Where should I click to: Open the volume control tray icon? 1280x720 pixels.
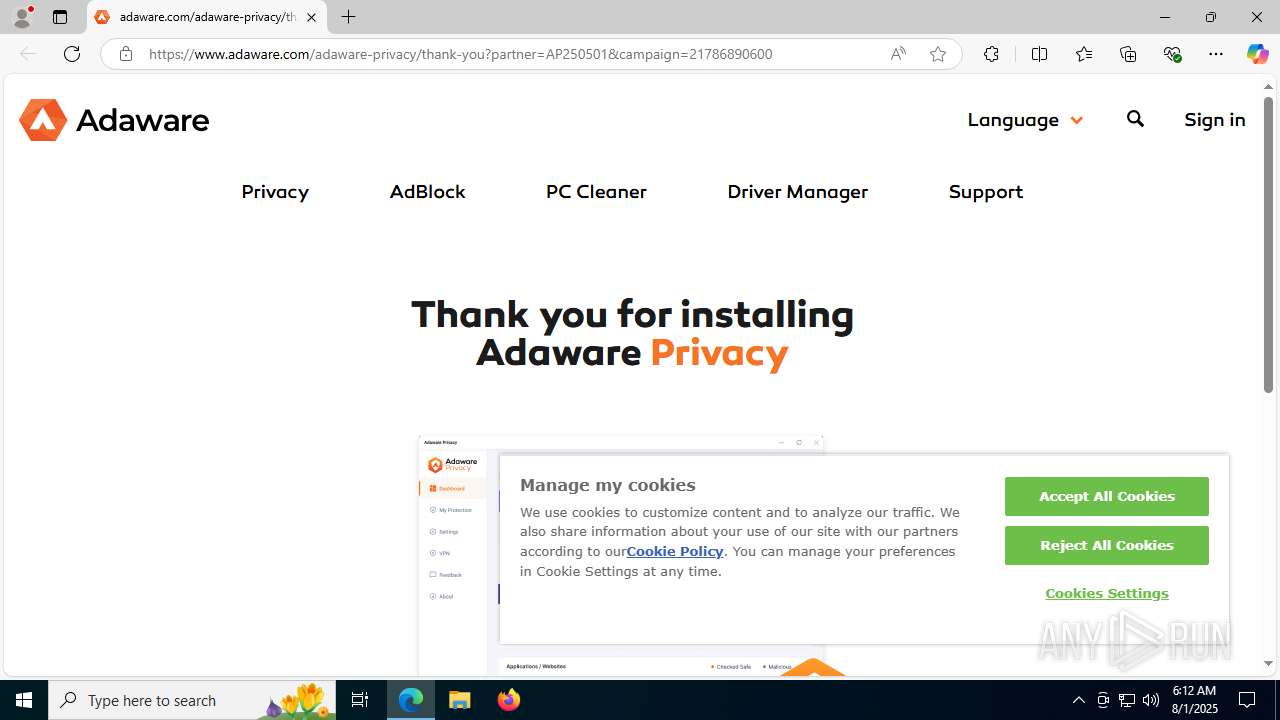(1151, 700)
